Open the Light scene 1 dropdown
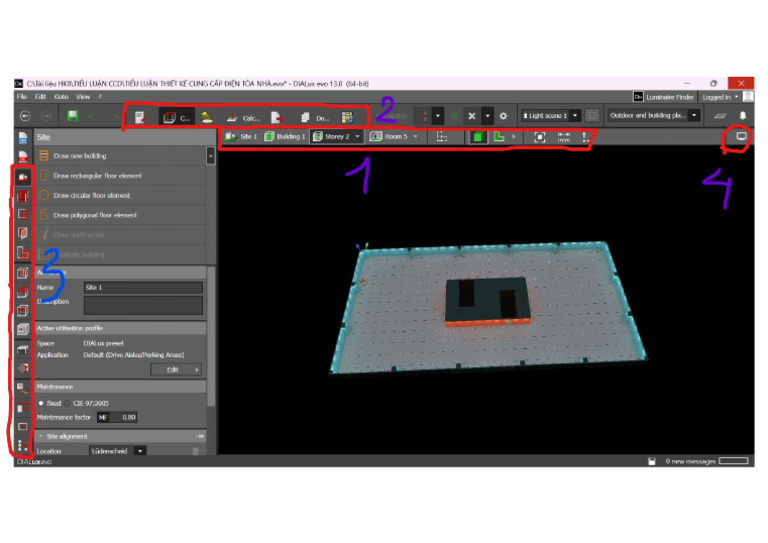This screenshot has height=543, width=768. pos(550,116)
